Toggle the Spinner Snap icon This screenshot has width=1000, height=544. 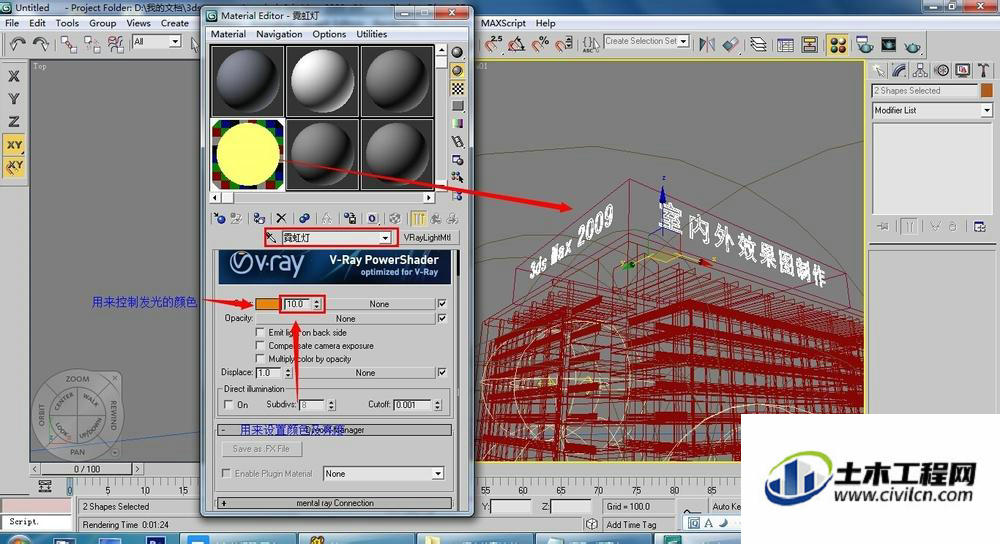(564, 44)
